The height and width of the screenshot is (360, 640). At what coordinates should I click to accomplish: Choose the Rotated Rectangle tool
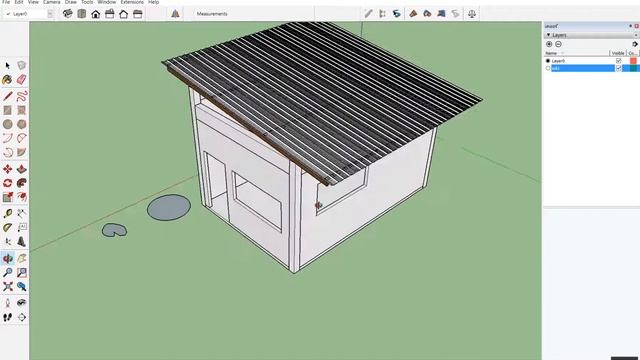pos(22,110)
